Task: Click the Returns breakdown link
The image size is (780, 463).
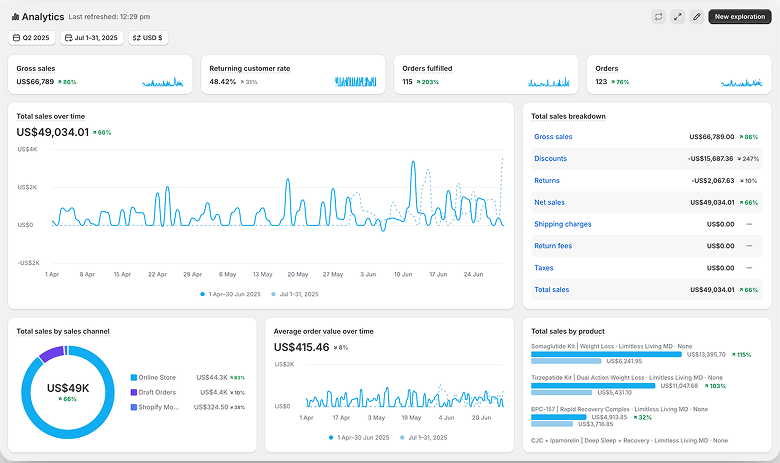Action: 547,181
